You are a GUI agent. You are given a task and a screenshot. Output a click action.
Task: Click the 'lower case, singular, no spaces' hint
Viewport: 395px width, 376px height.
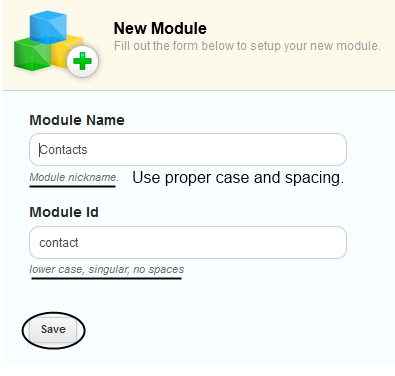pos(107,269)
